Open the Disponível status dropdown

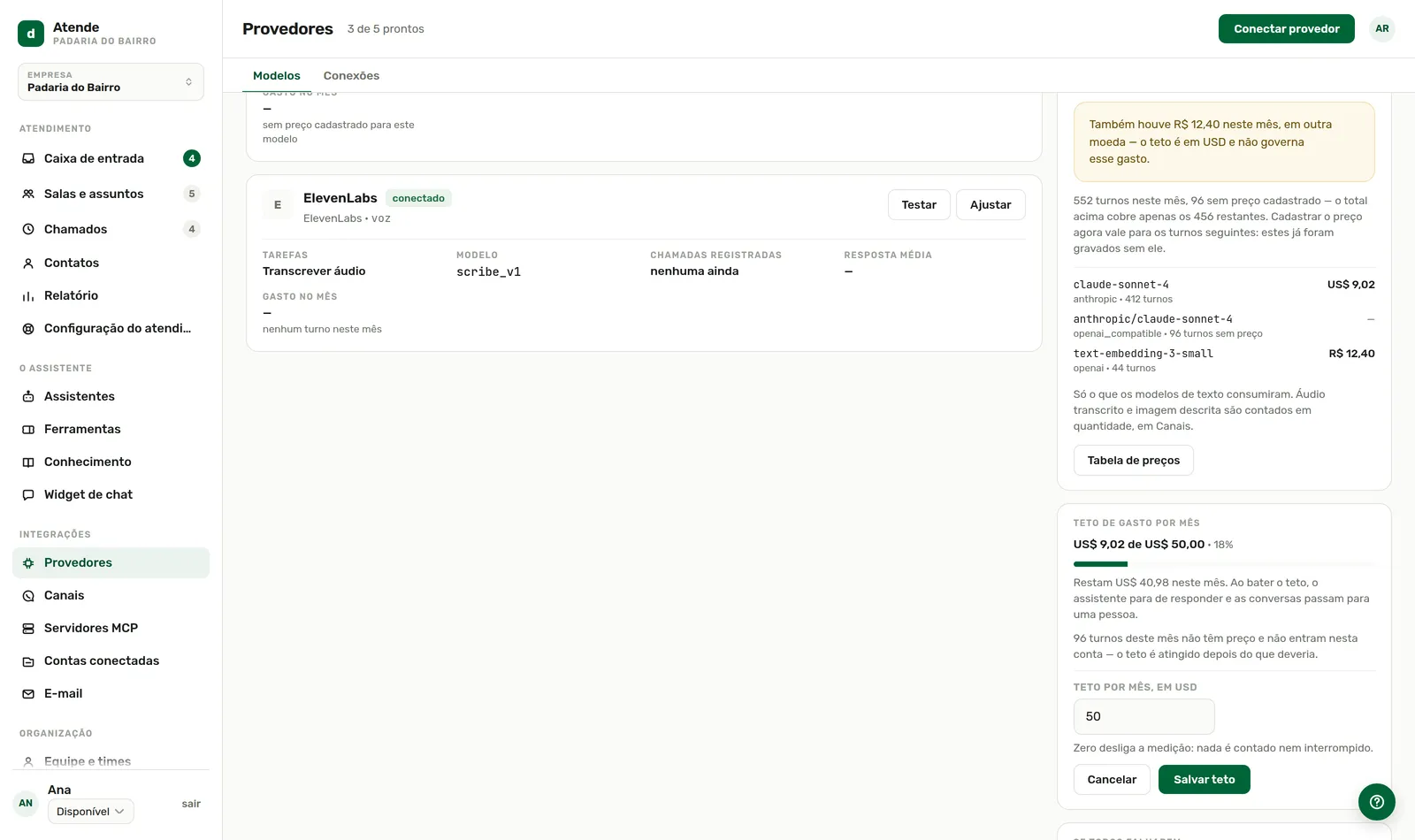pyautogui.click(x=91, y=812)
